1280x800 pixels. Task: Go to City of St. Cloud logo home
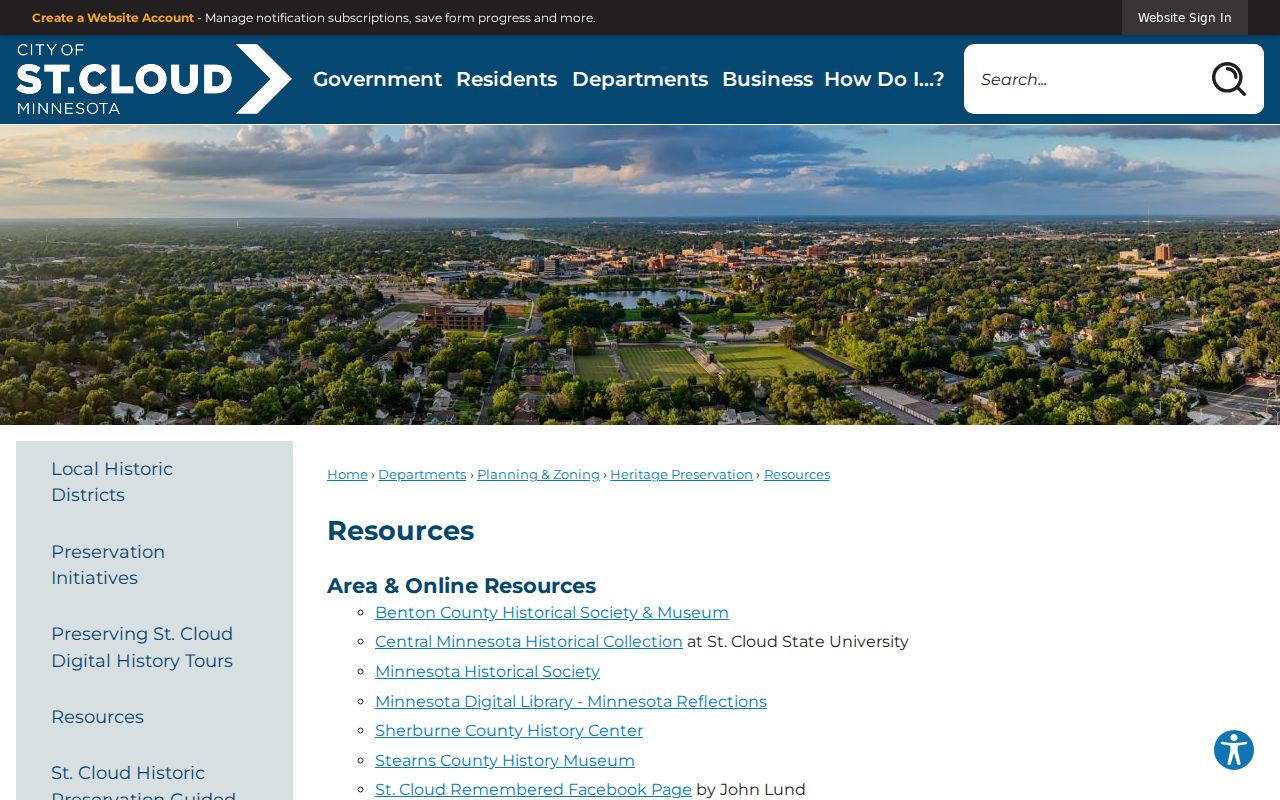click(154, 79)
